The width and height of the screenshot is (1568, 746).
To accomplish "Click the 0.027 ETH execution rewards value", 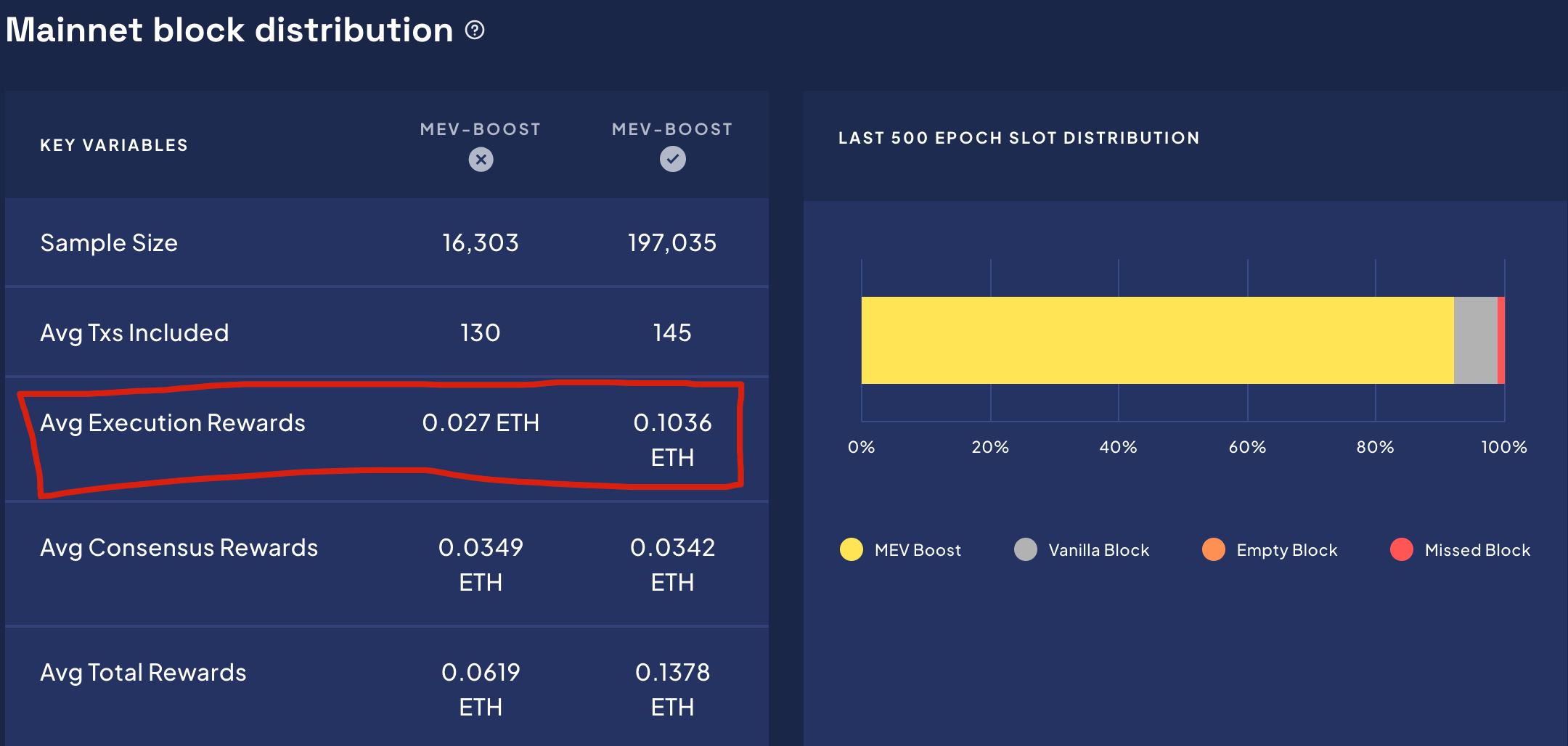I will tap(481, 423).
